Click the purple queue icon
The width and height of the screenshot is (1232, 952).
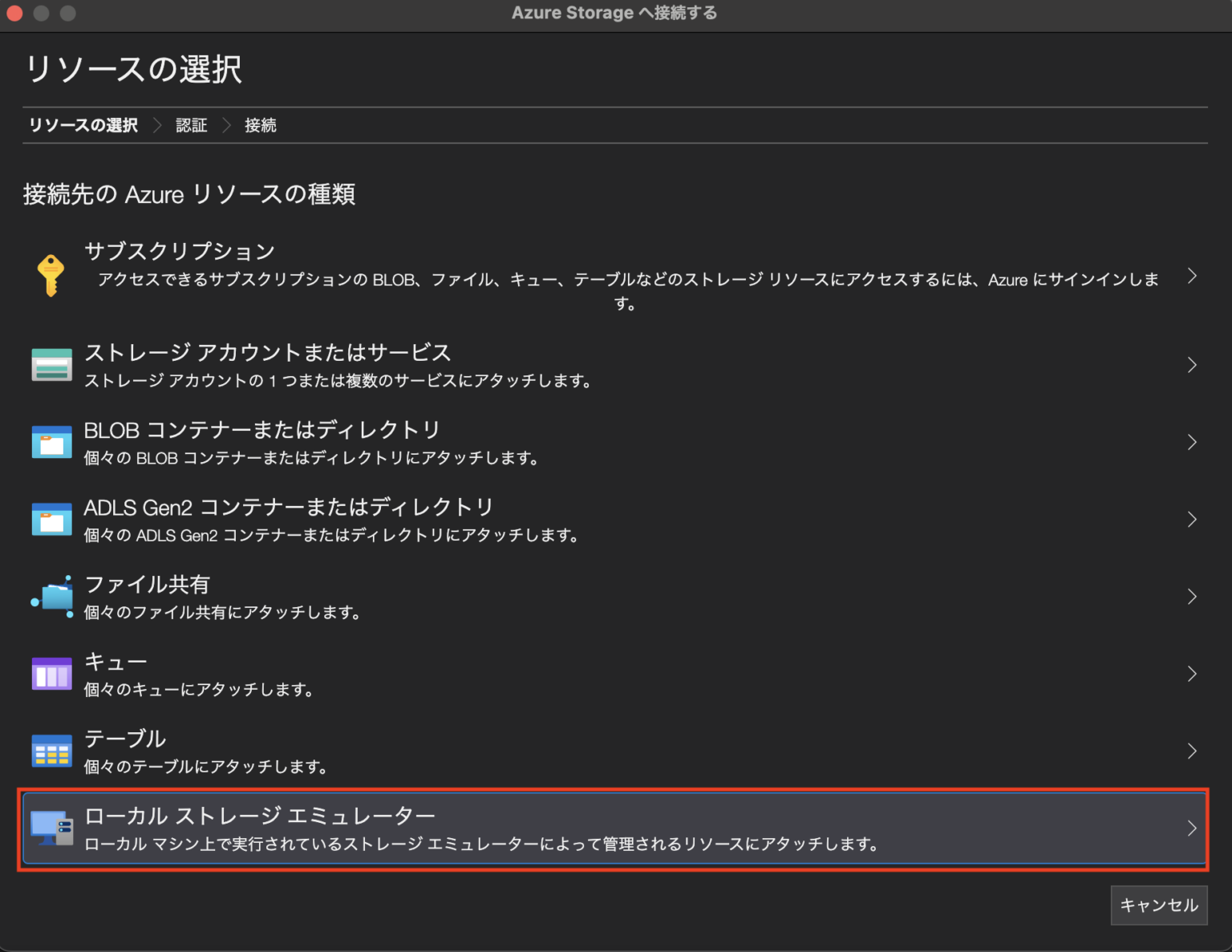coord(51,674)
